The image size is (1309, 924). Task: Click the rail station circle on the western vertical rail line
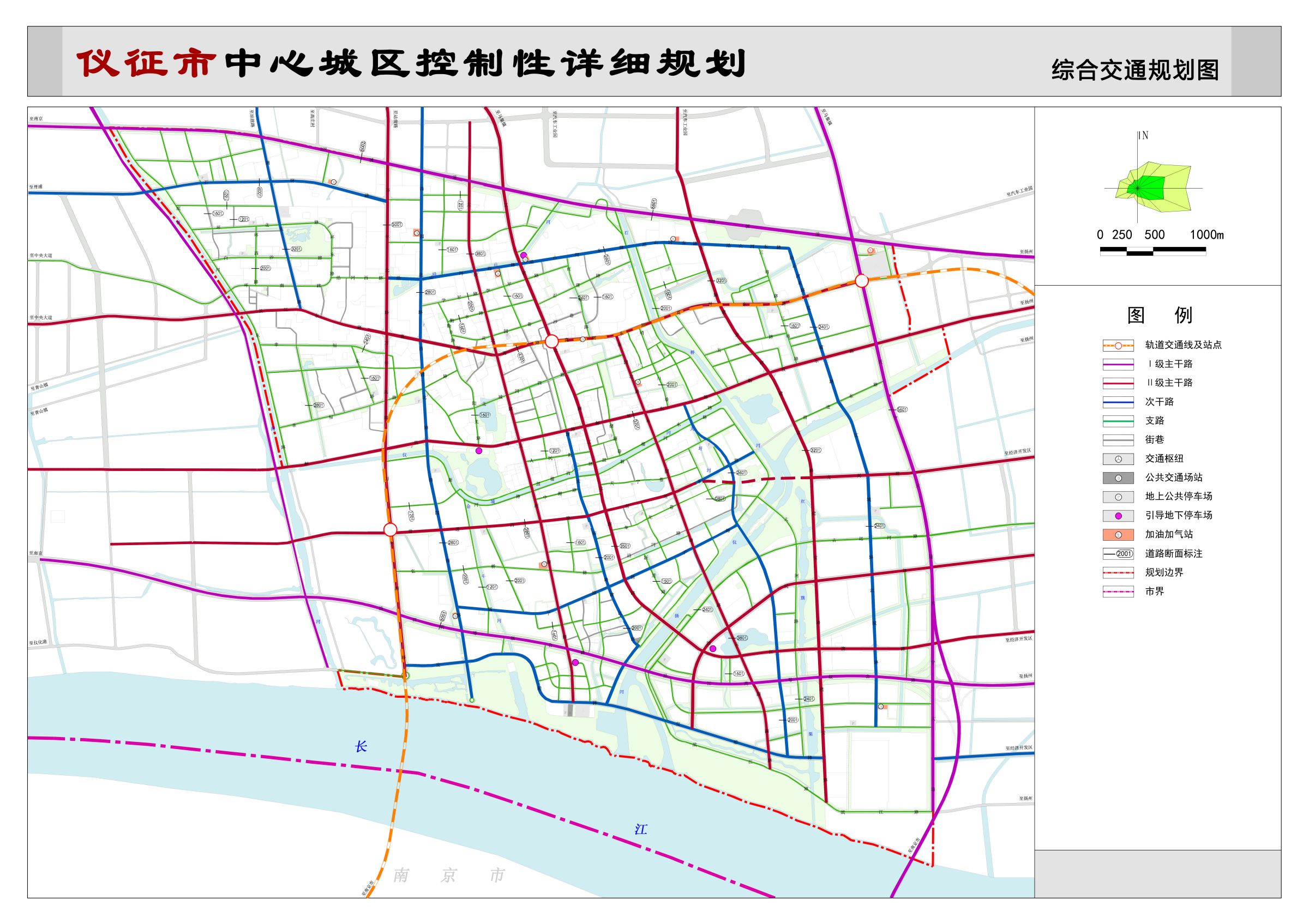click(390, 529)
